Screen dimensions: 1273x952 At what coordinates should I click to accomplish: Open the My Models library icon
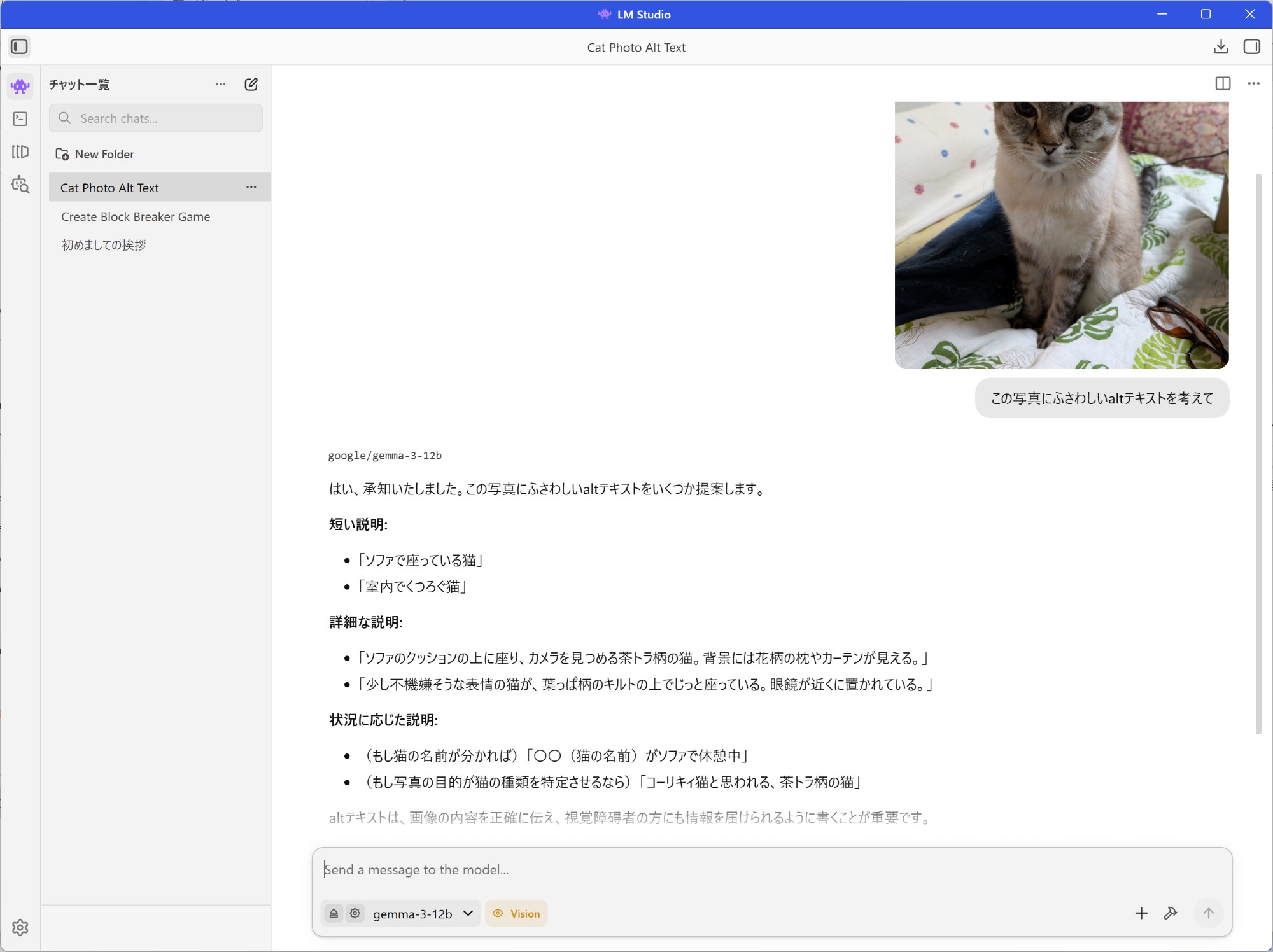click(x=20, y=151)
